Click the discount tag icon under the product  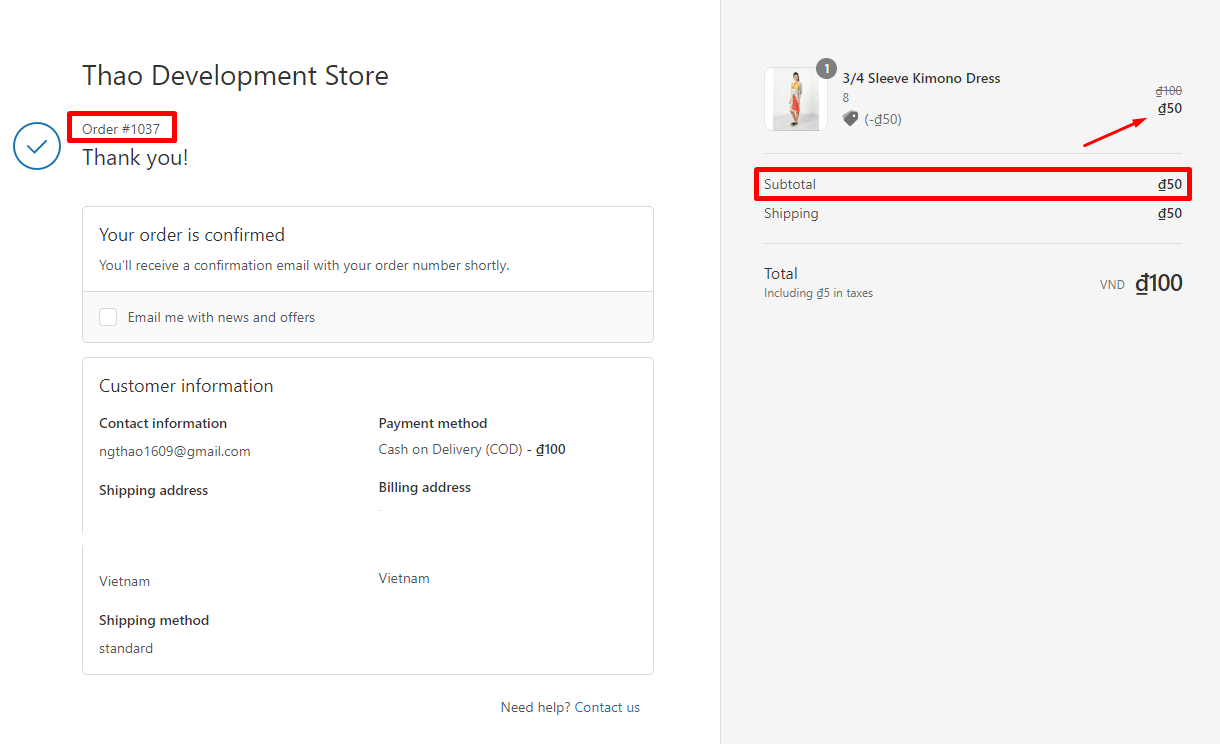(850, 118)
